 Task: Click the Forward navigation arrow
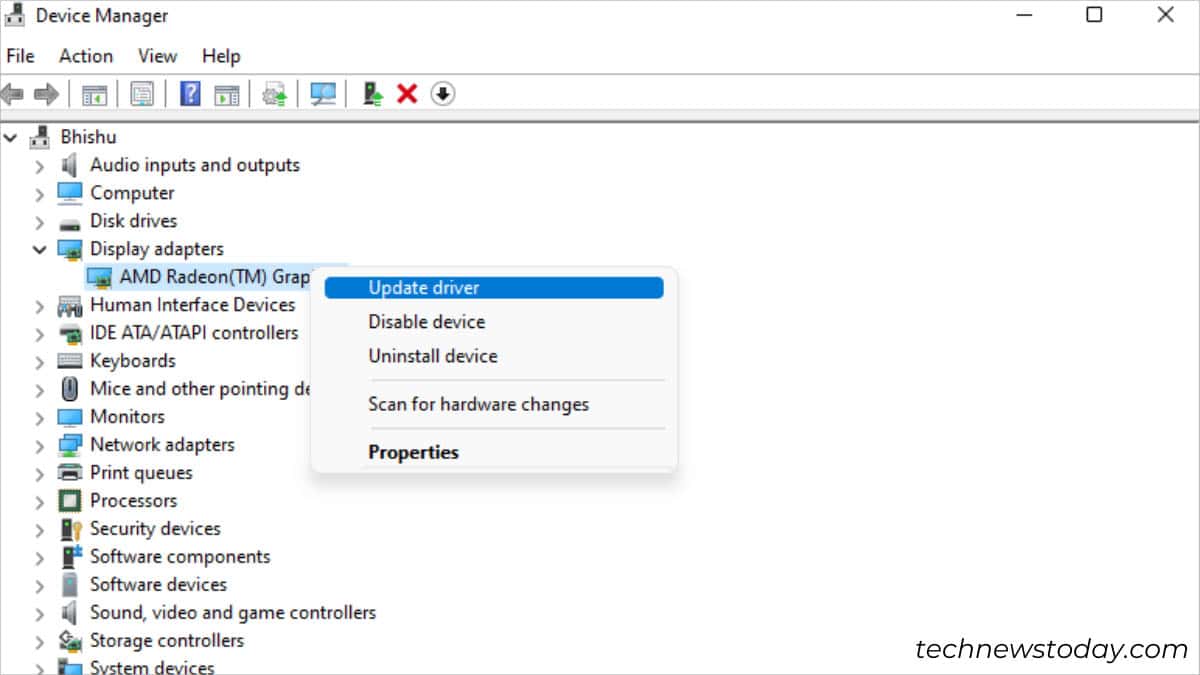pyautogui.click(x=46, y=93)
